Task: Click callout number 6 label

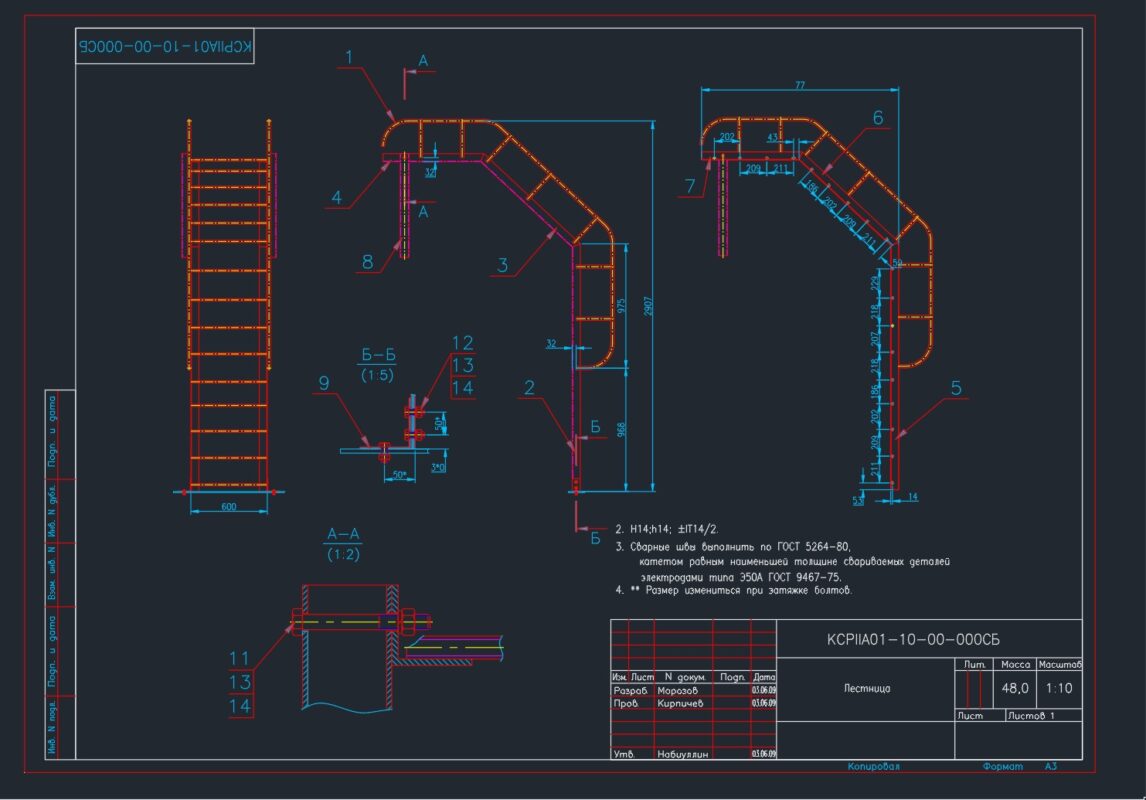Action: pyautogui.click(x=878, y=117)
